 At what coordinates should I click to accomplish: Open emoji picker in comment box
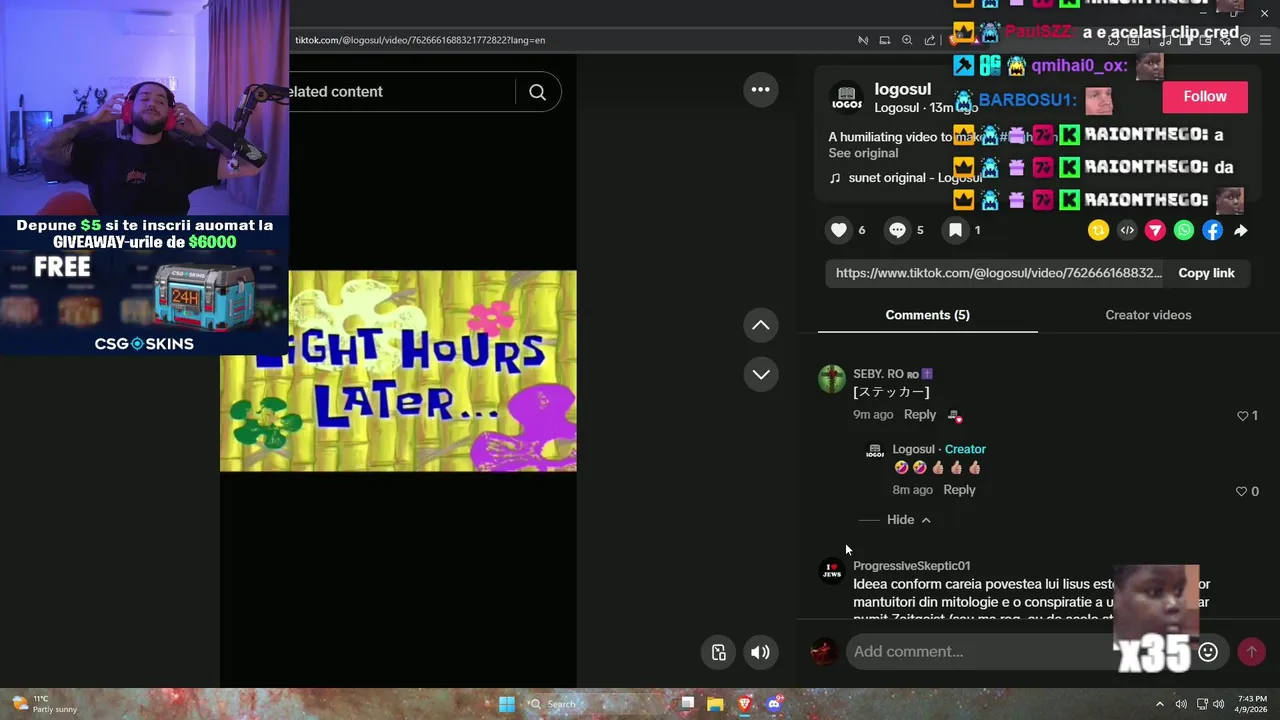(1208, 652)
